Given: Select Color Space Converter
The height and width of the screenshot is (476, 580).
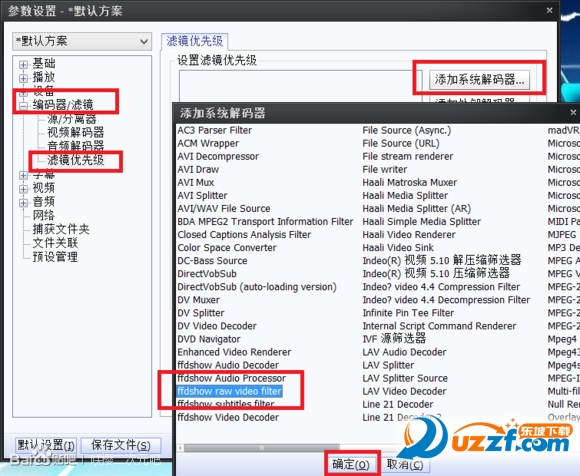Looking at the screenshot, I should click(x=227, y=247).
